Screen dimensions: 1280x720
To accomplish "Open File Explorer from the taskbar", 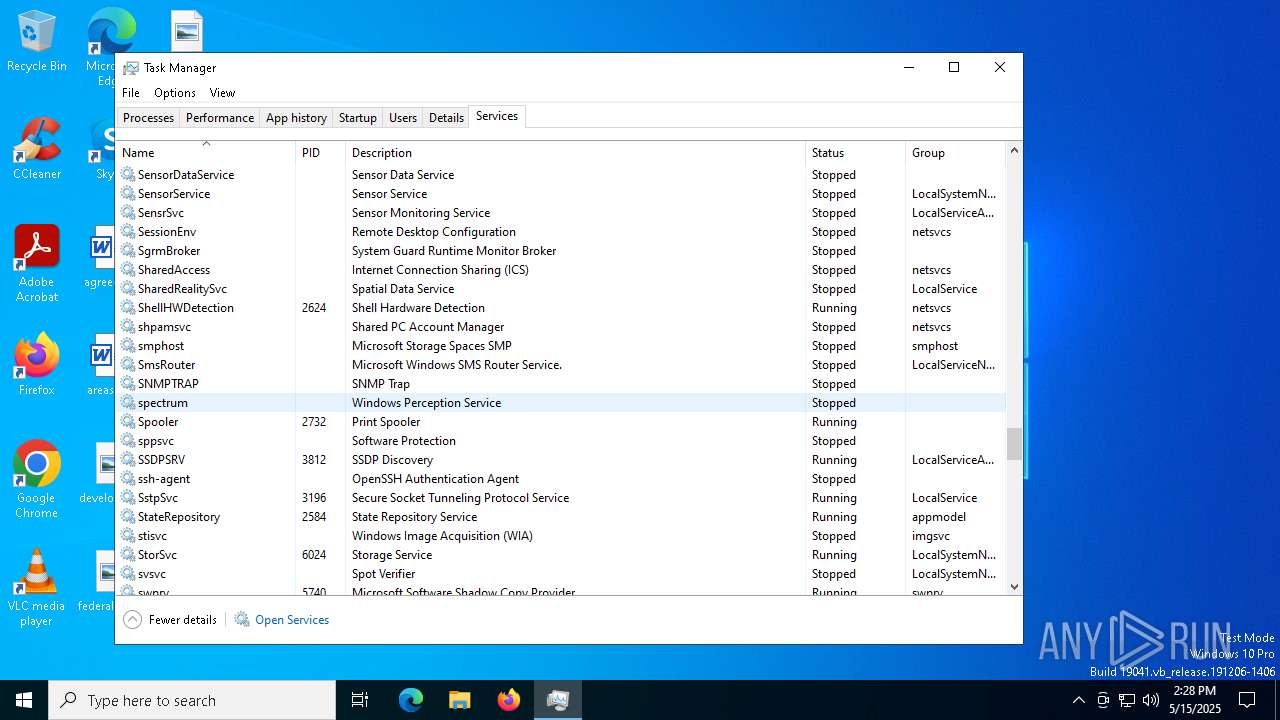I will [x=460, y=700].
